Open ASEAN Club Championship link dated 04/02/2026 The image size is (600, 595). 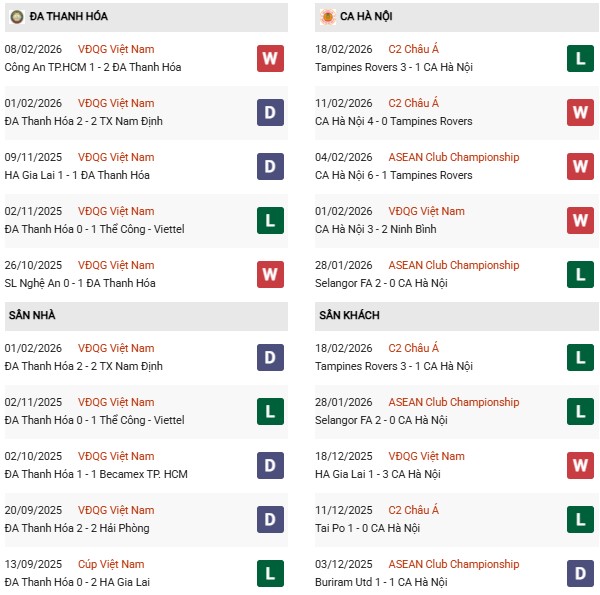point(455,157)
